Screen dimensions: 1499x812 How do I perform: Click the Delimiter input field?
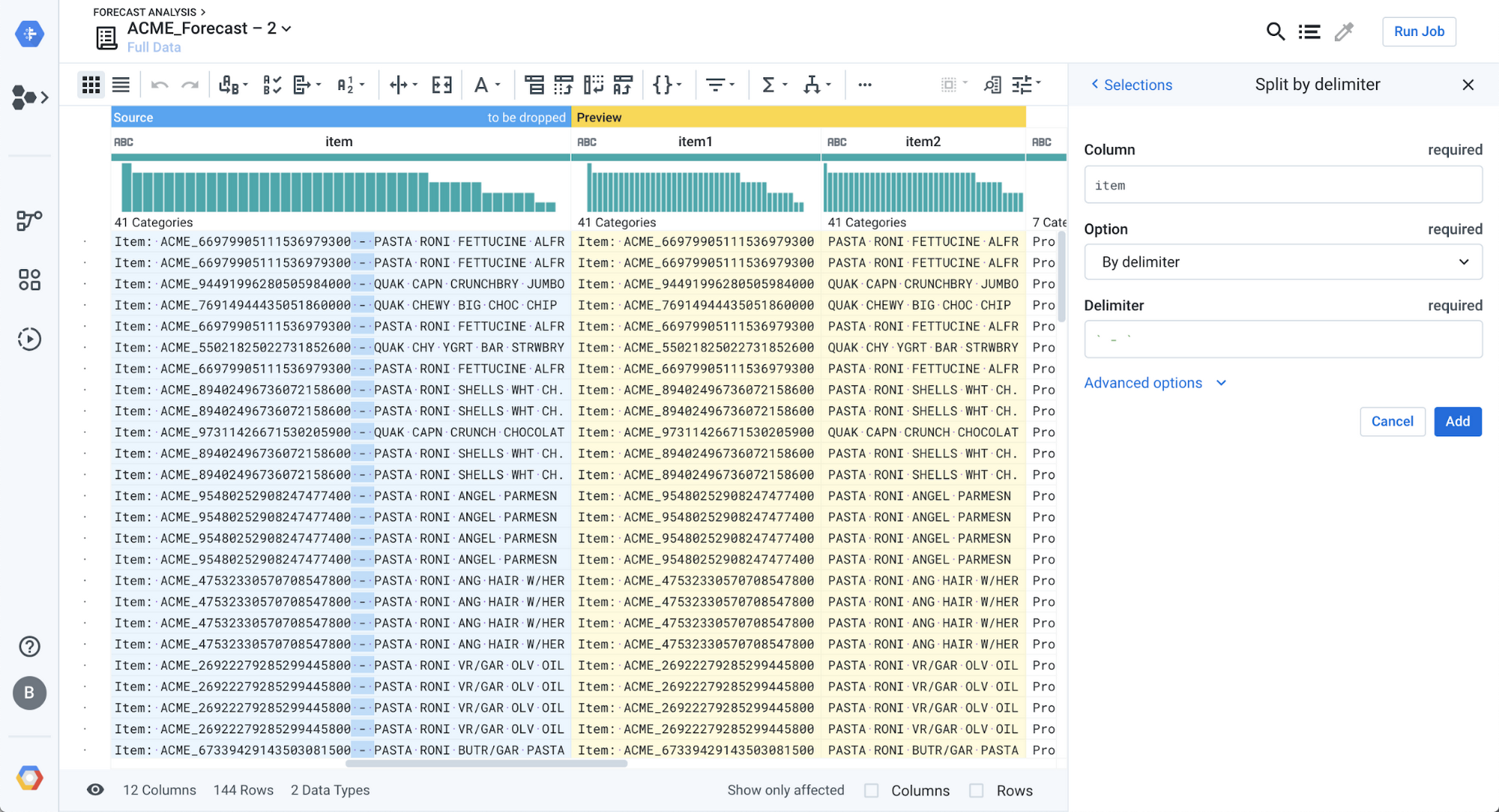[x=1283, y=339]
